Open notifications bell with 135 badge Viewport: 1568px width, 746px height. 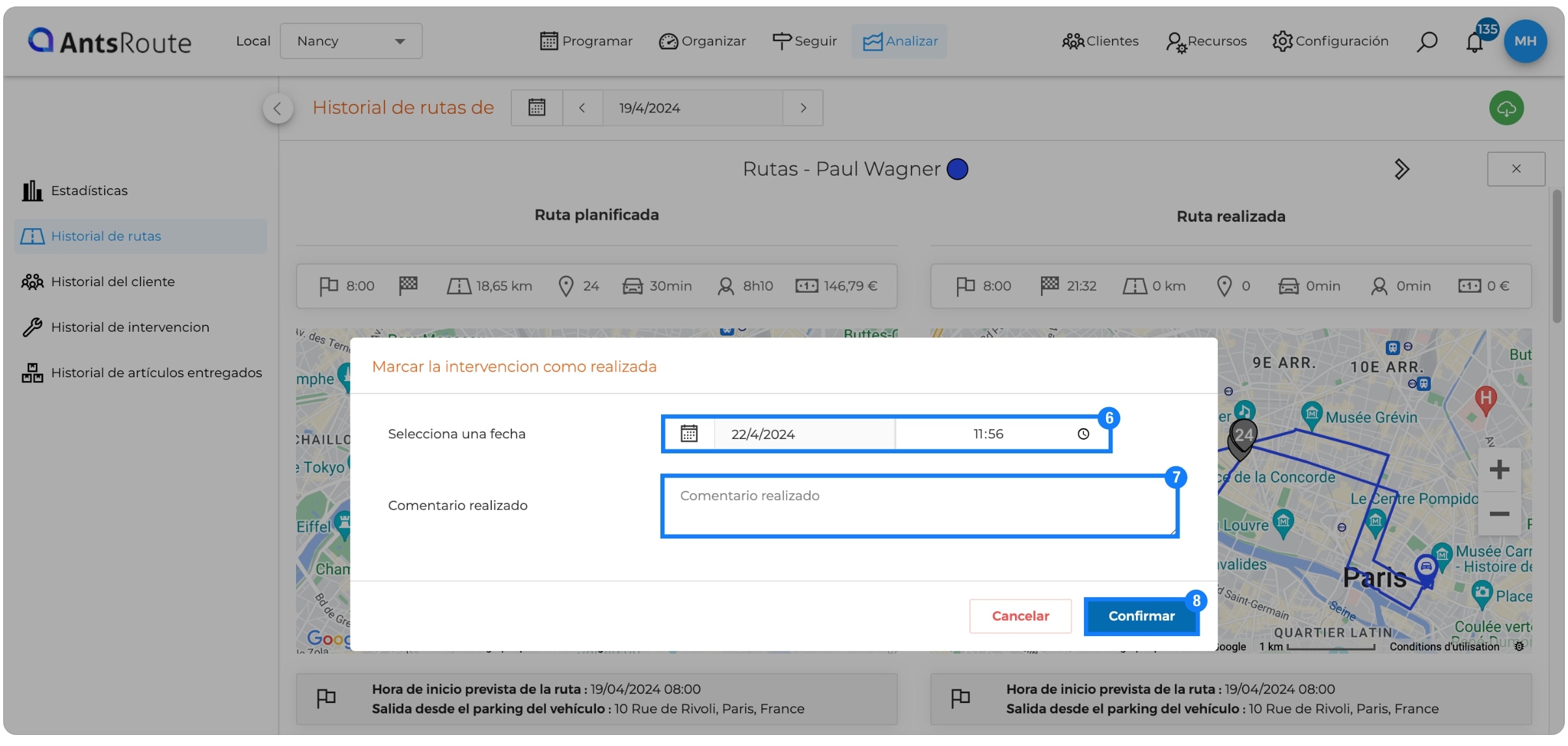1475,42
